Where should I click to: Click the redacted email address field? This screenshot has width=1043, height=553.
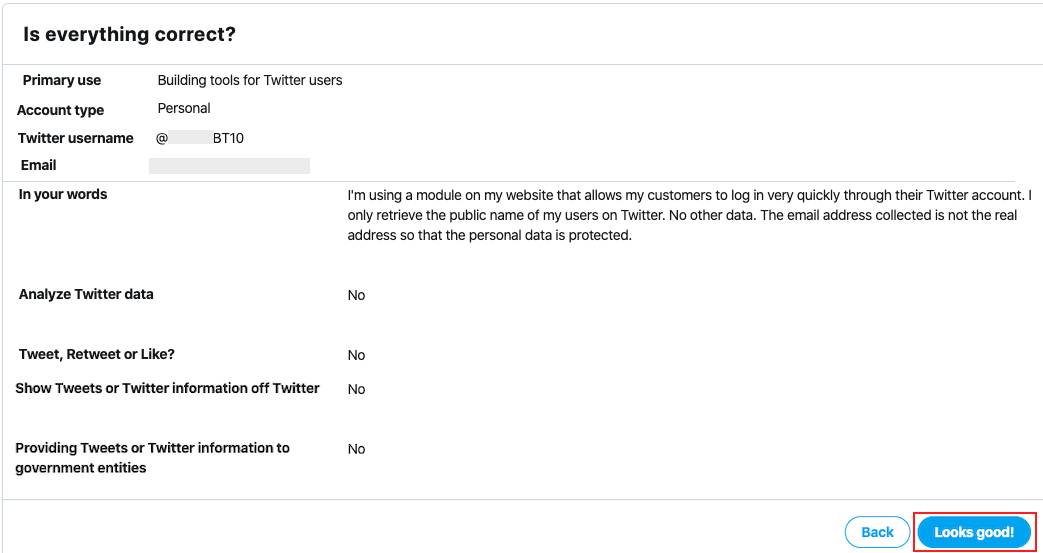[229, 166]
